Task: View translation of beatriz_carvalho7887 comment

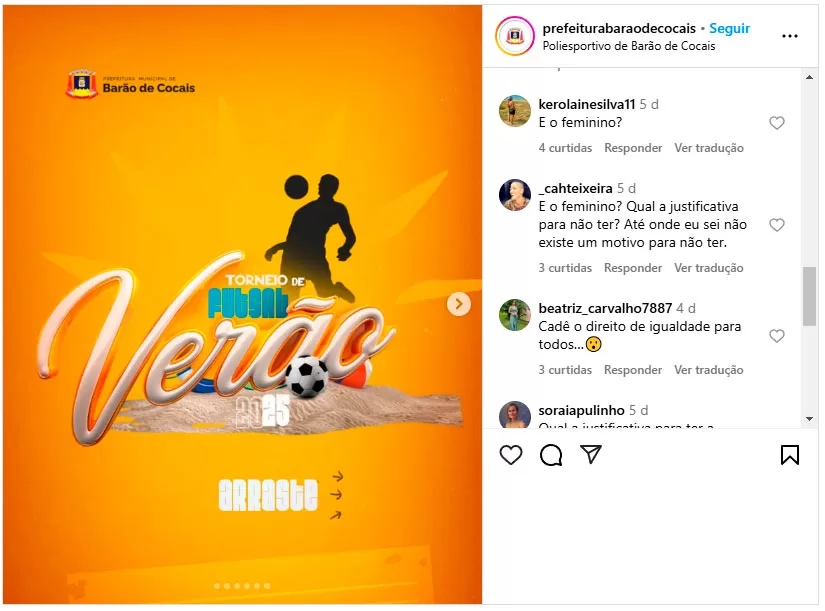Action: pos(709,370)
